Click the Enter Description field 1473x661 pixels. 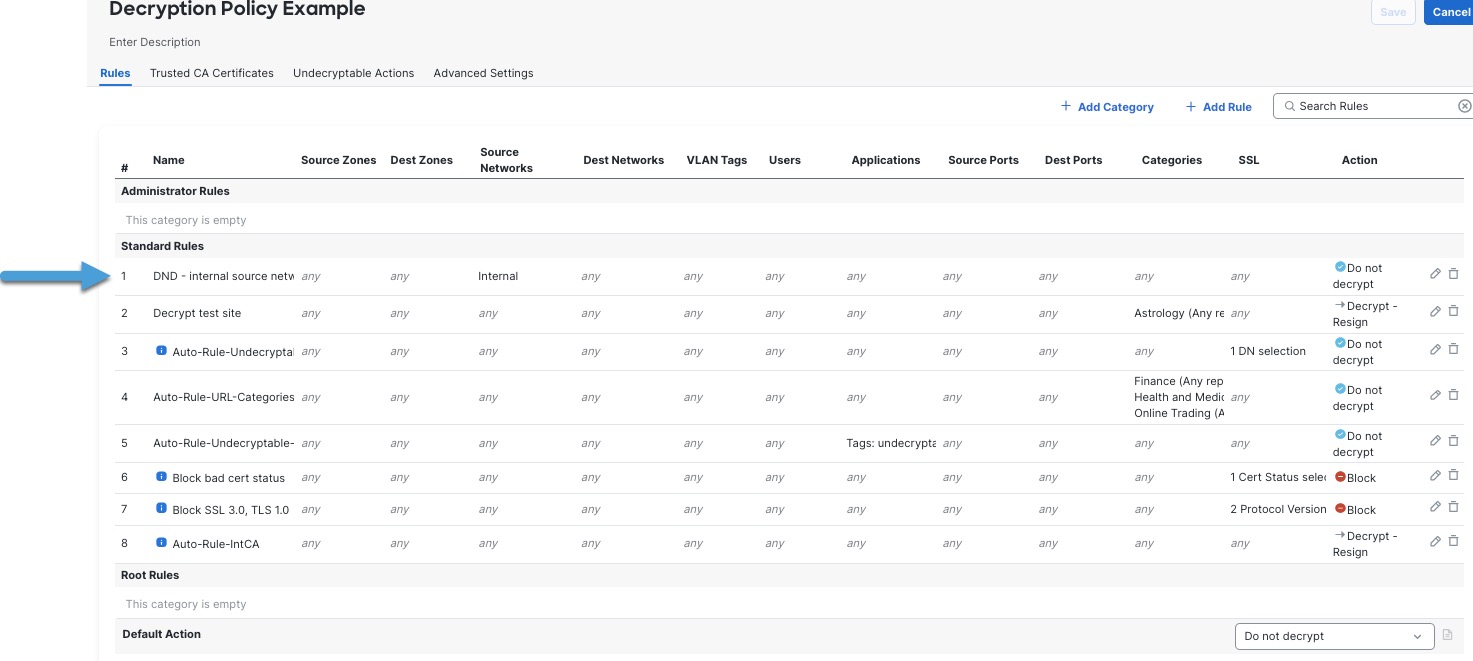[x=155, y=42]
